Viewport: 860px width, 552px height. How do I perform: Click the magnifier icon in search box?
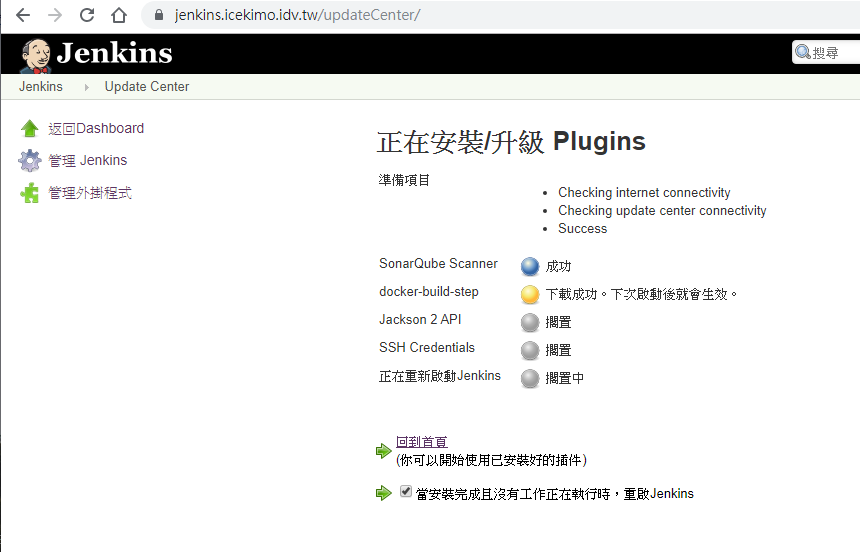pos(802,52)
